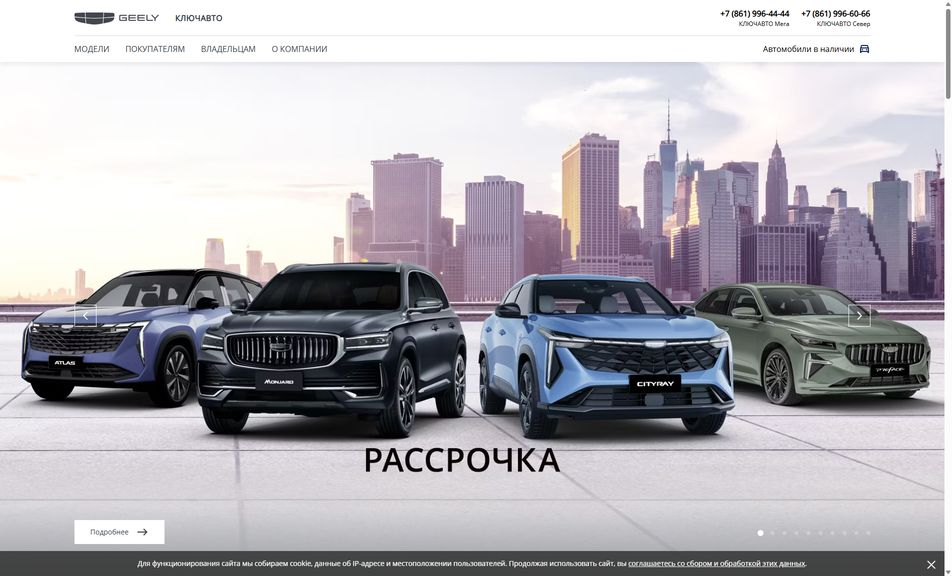
Task: Click the arrow icon in Подробнее button
Action: (142, 532)
